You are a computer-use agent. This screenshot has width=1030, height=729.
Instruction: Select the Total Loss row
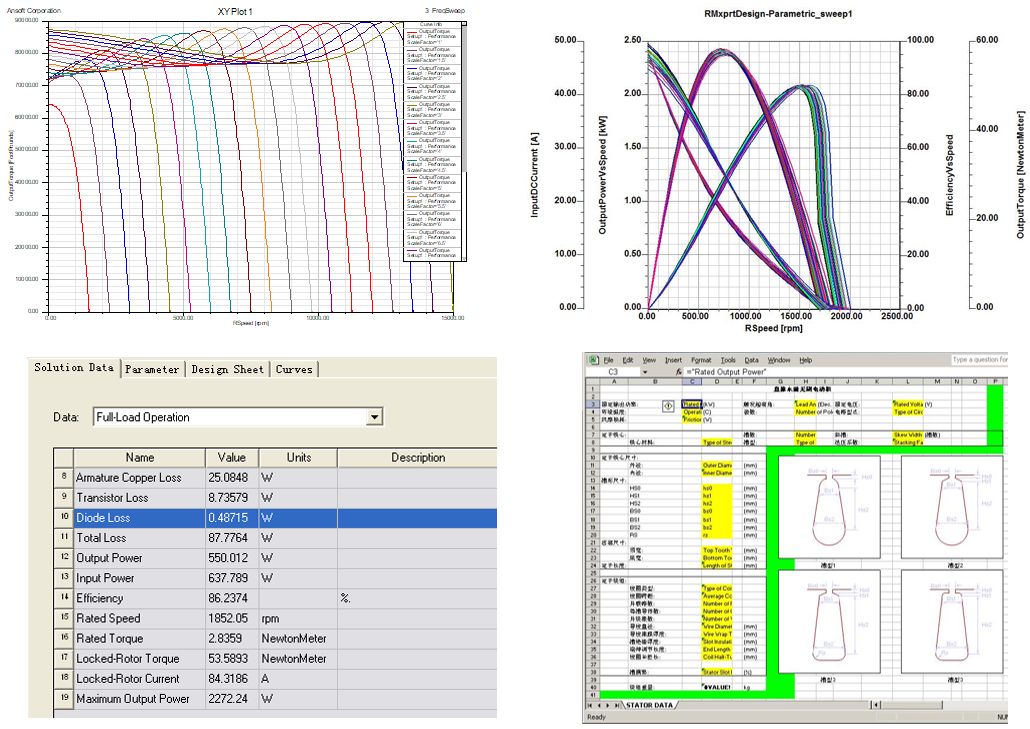(x=276, y=538)
